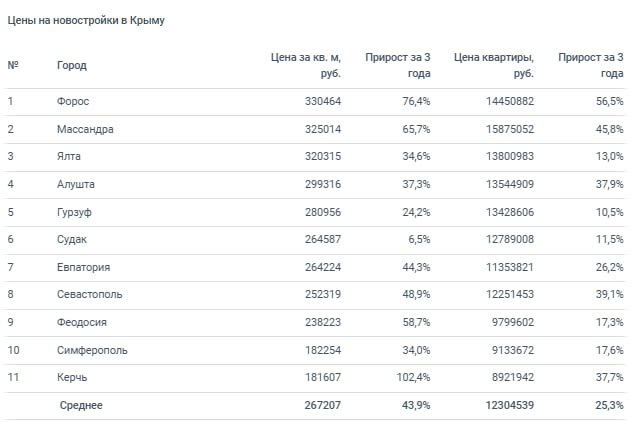Click the growth value 37,9%
Screen dimensions: 633x423
(610, 184)
